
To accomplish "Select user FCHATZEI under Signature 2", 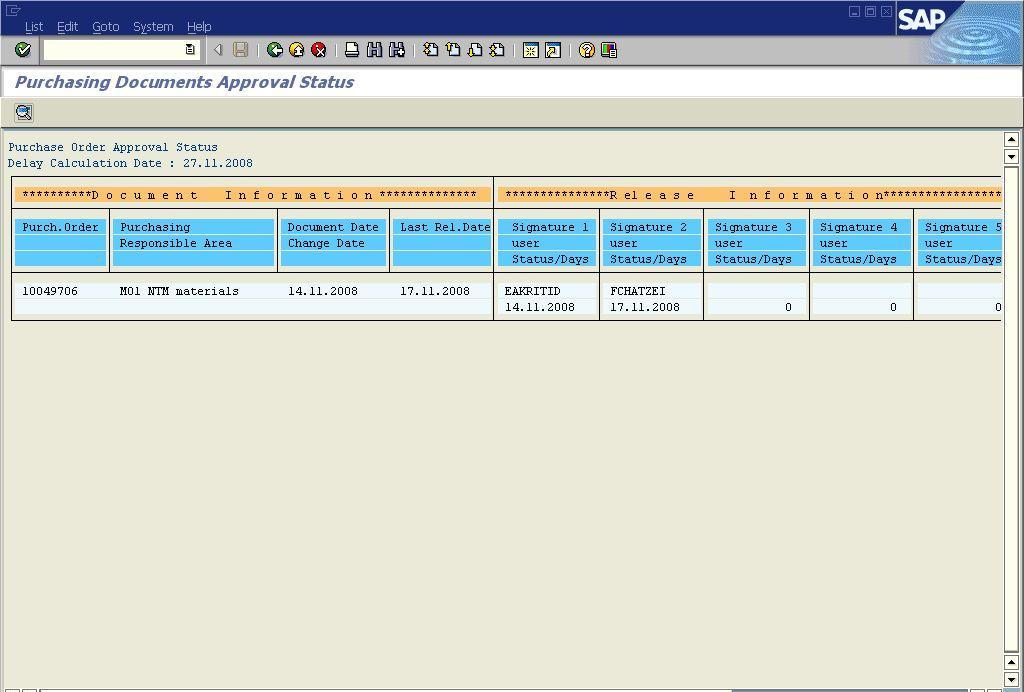I will pos(637,291).
